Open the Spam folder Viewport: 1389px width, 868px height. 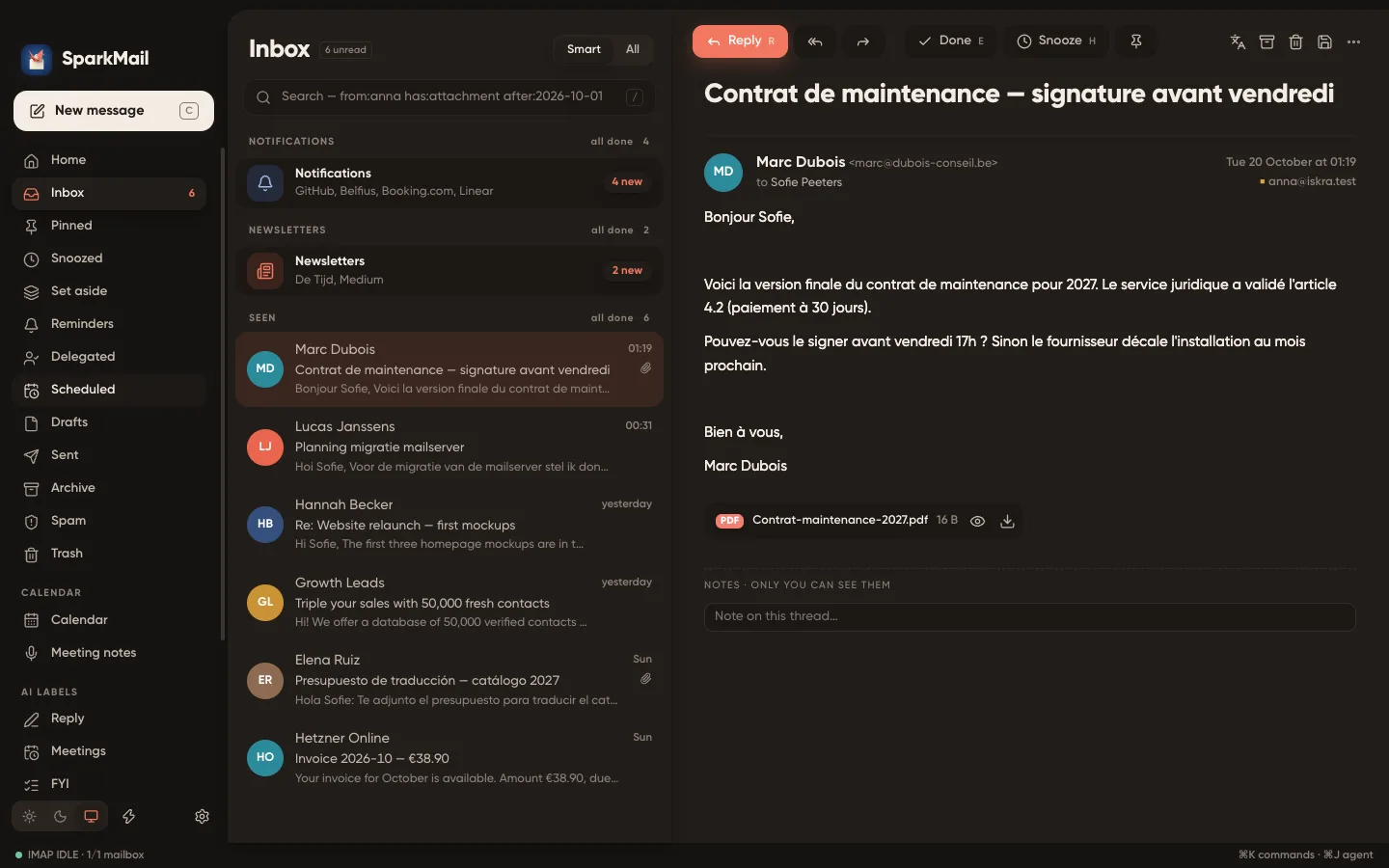tap(109, 521)
